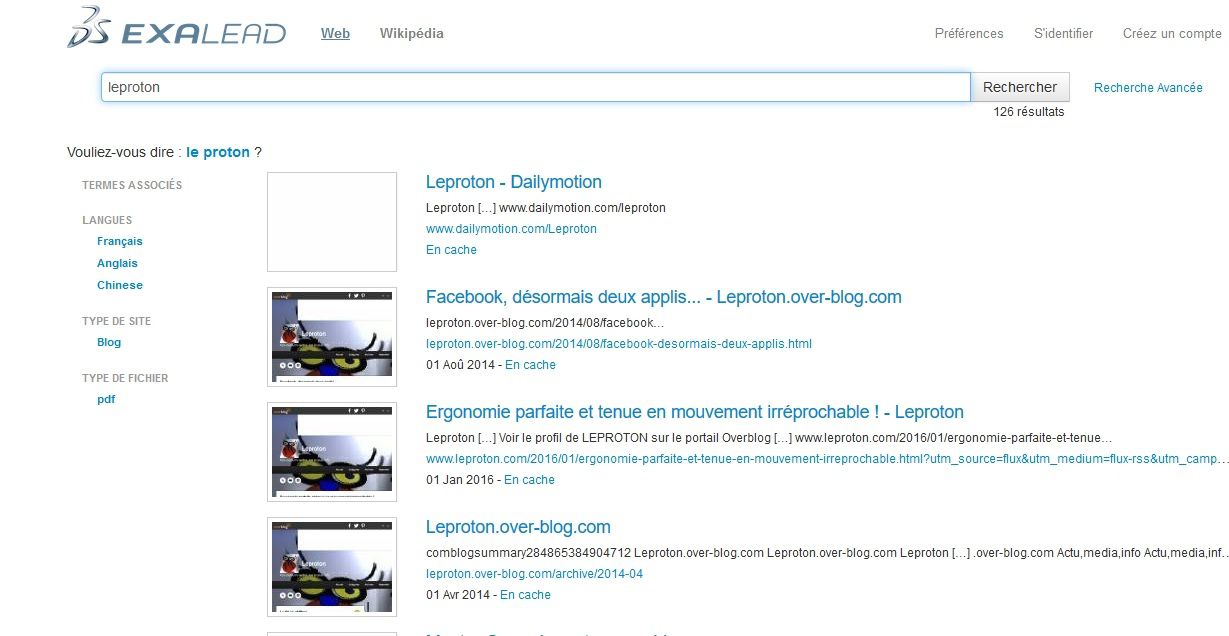Switch to the Web search tab
The width and height of the screenshot is (1229, 636).
(x=335, y=33)
